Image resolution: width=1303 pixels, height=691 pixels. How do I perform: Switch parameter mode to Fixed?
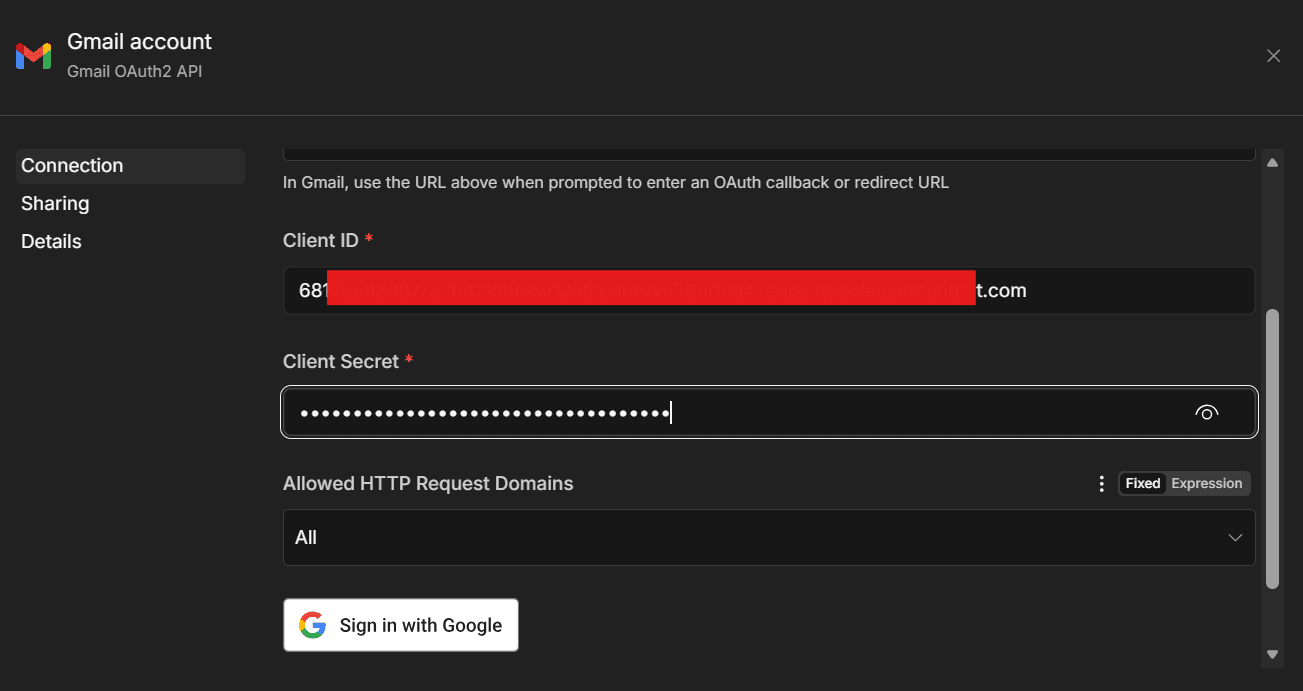pyautogui.click(x=1143, y=483)
